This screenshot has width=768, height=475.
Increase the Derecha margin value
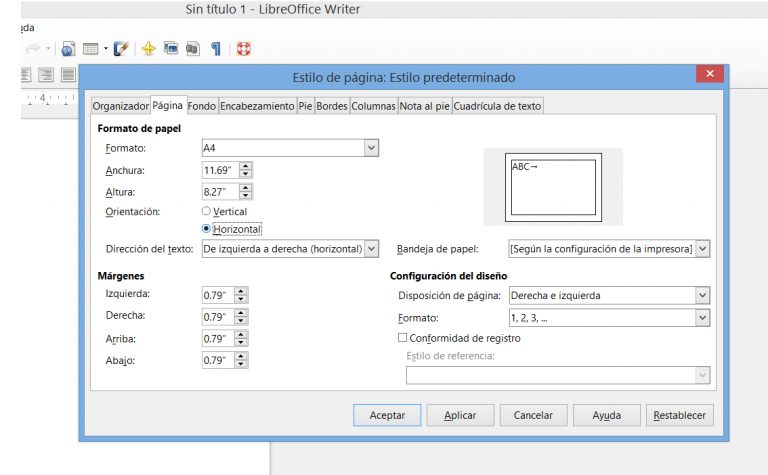[241, 313]
